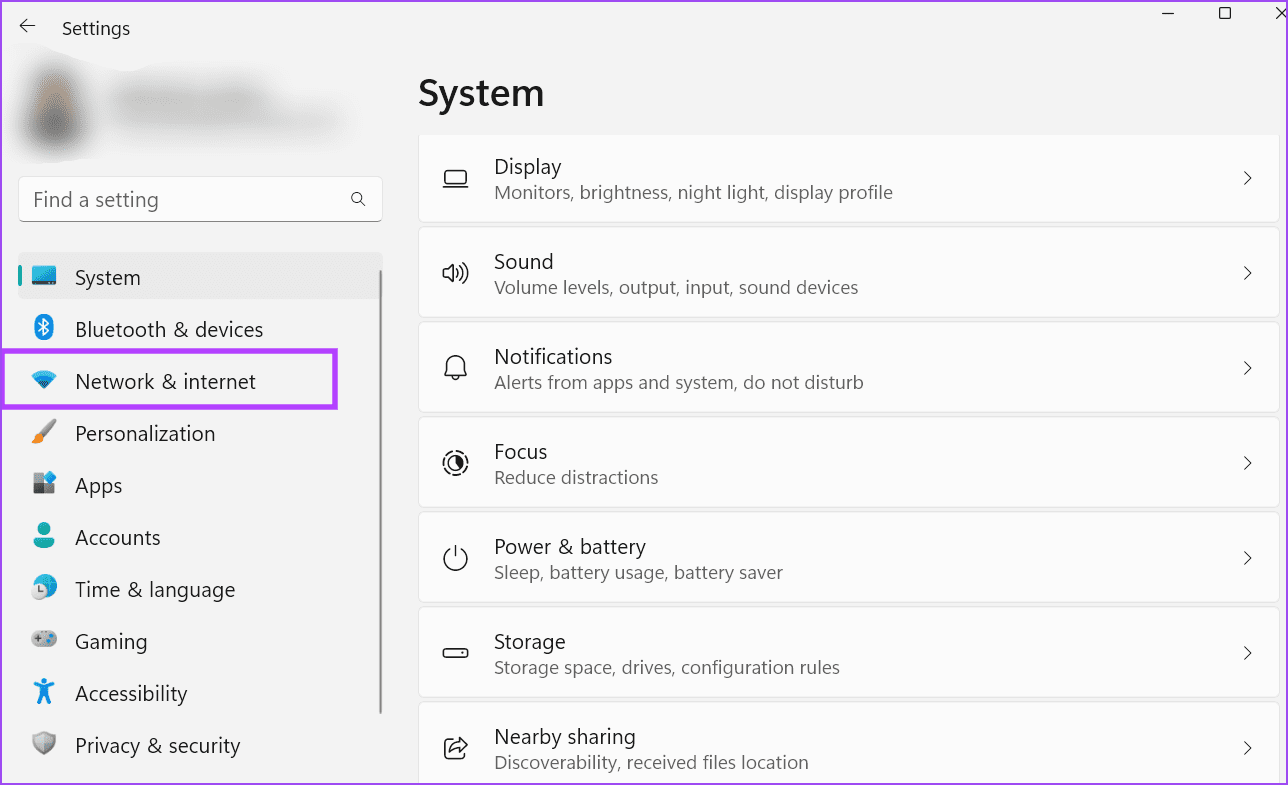The height and width of the screenshot is (785, 1288).
Task: Click the Accounts person icon
Action: (44, 536)
